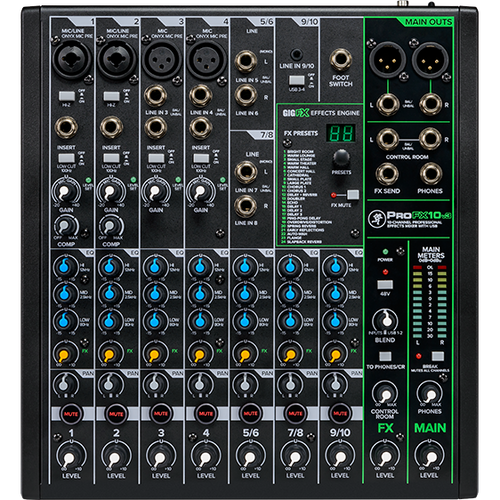Click the LINE IN 6 jack
Image resolution: width=500 pixels, height=500 pixels.
tap(246, 95)
